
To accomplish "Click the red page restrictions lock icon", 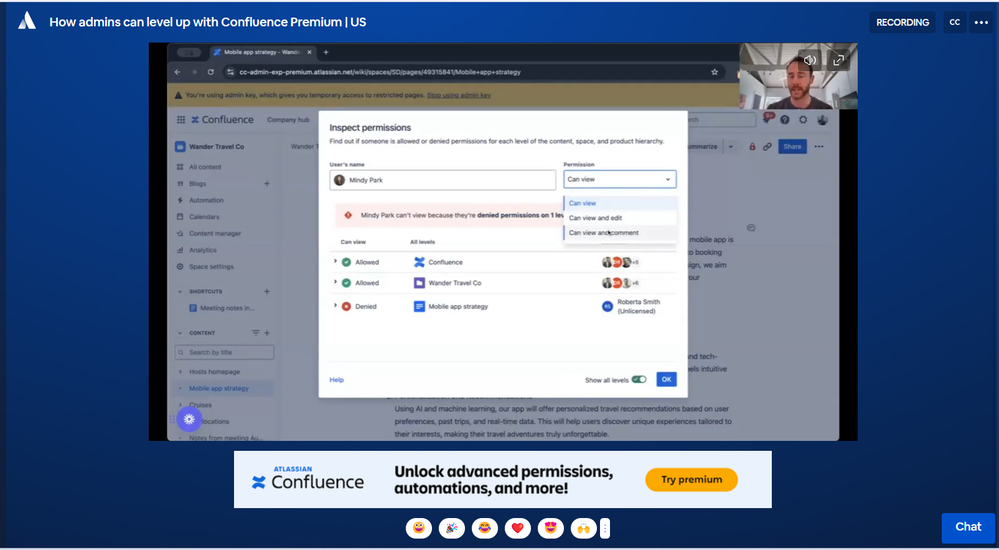I will click(x=752, y=147).
